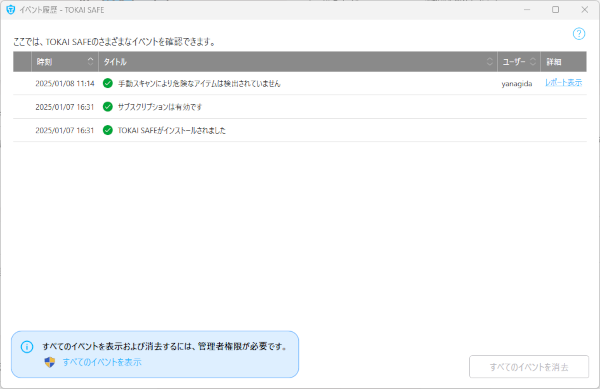Click green check icon for TOKAI SAFE installed event
Screen dimensions: 600x389
click(x=108, y=130)
